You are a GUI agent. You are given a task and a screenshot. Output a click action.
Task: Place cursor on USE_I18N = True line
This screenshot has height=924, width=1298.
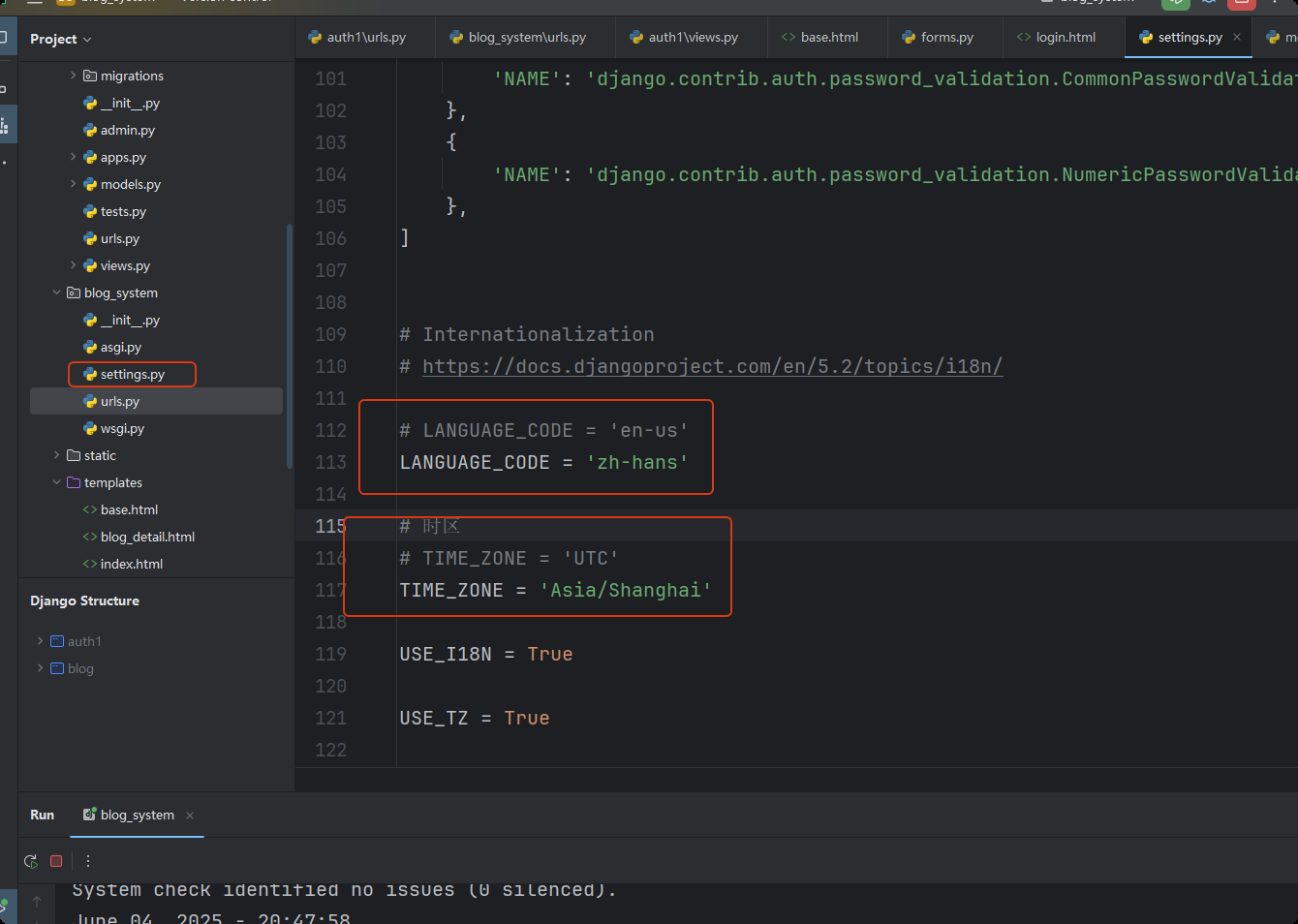click(x=486, y=654)
